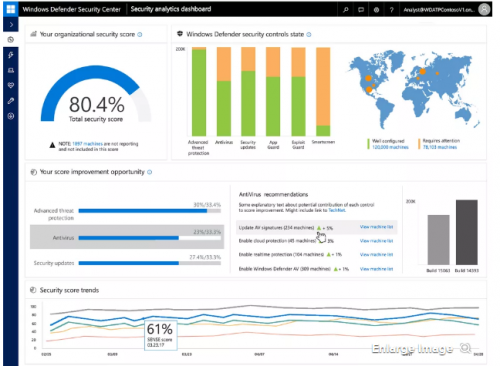The height and width of the screenshot is (366, 500).
Task: Click the user avatar in top bar
Action: [x=484, y=9]
